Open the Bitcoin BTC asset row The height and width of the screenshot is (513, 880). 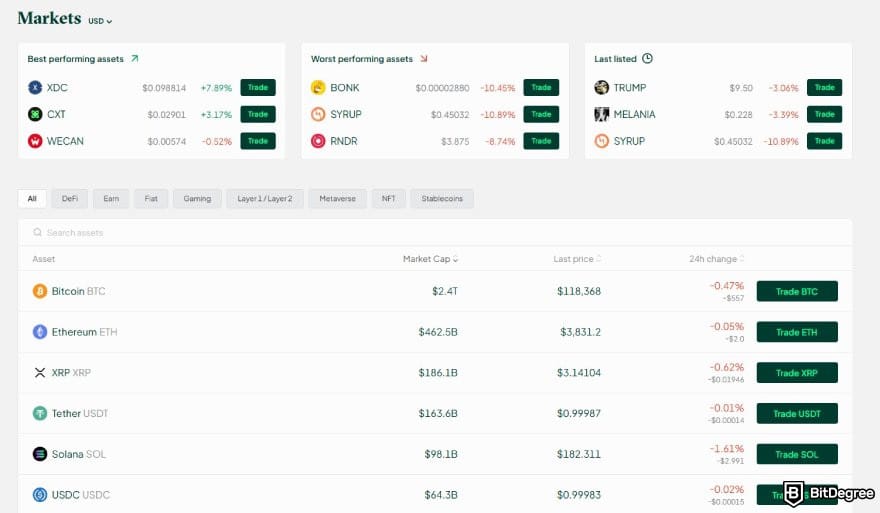pos(435,291)
